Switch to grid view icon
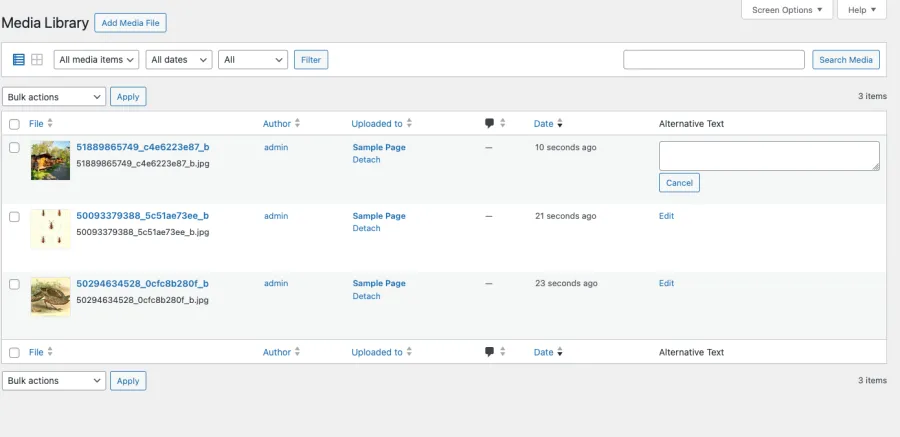The height and width of the screenshot is (437, 900). [x=37, y=60]
